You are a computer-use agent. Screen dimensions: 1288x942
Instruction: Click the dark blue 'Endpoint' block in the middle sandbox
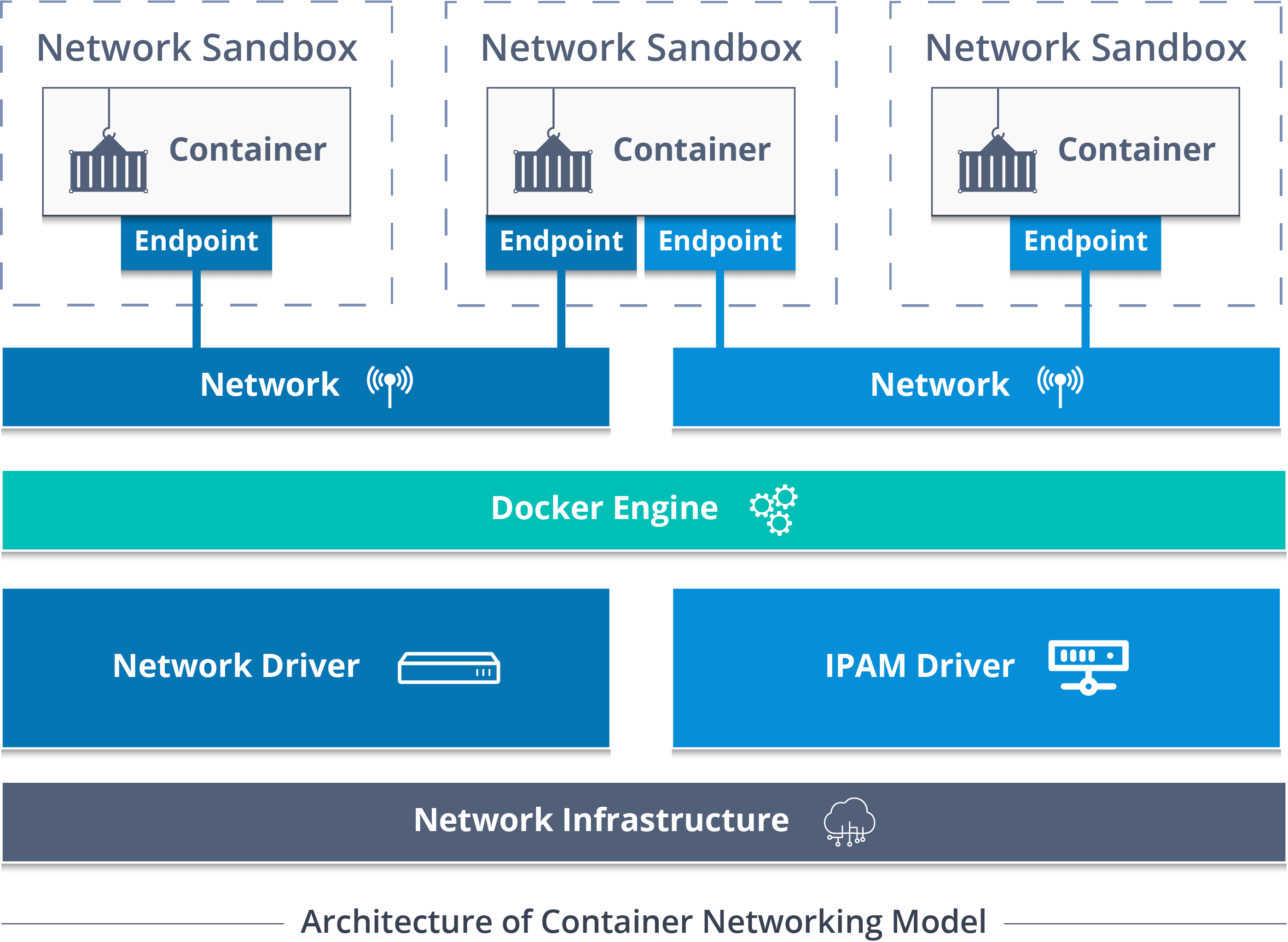pyautogui.click(x=561, y=243)
